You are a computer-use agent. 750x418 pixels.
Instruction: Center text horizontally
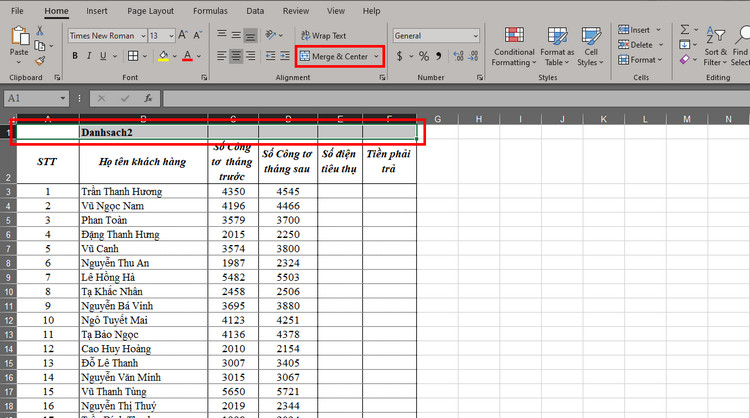(x=236, y=56)
